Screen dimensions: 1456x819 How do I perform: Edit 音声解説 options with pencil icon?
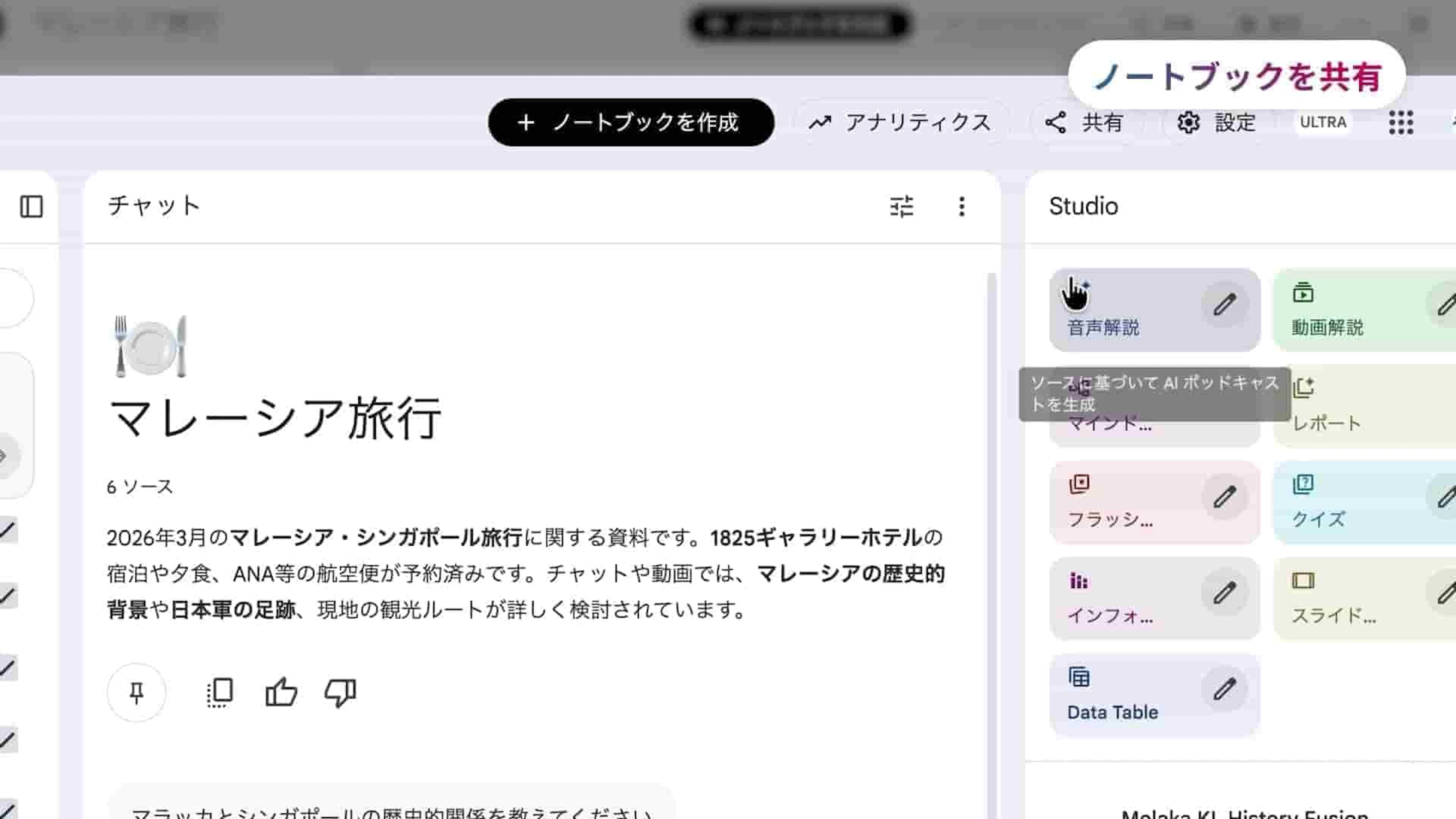tap(1224, 304)
